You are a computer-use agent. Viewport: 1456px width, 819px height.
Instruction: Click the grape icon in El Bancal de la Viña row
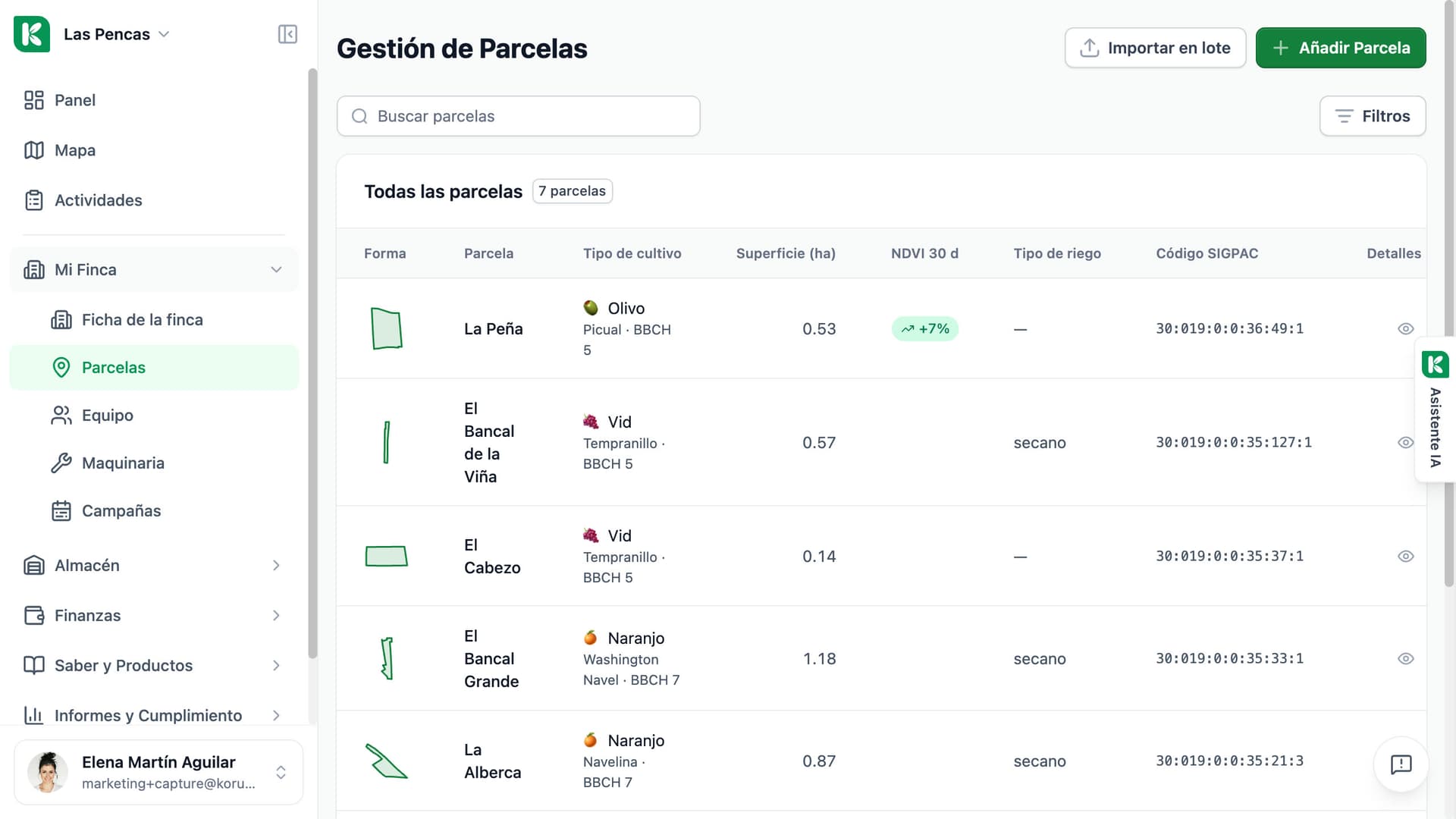[x=591, y=422]
